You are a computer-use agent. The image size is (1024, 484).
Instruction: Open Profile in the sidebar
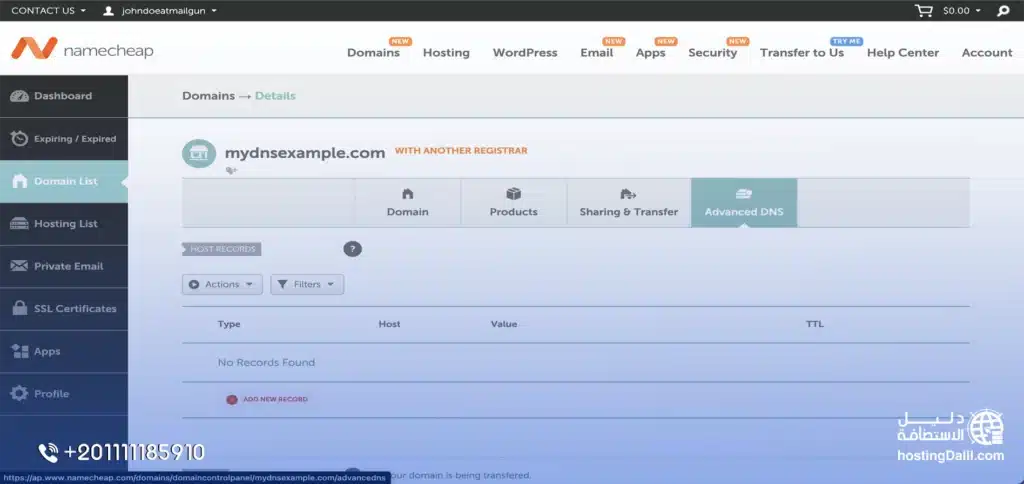click(64, 394)
